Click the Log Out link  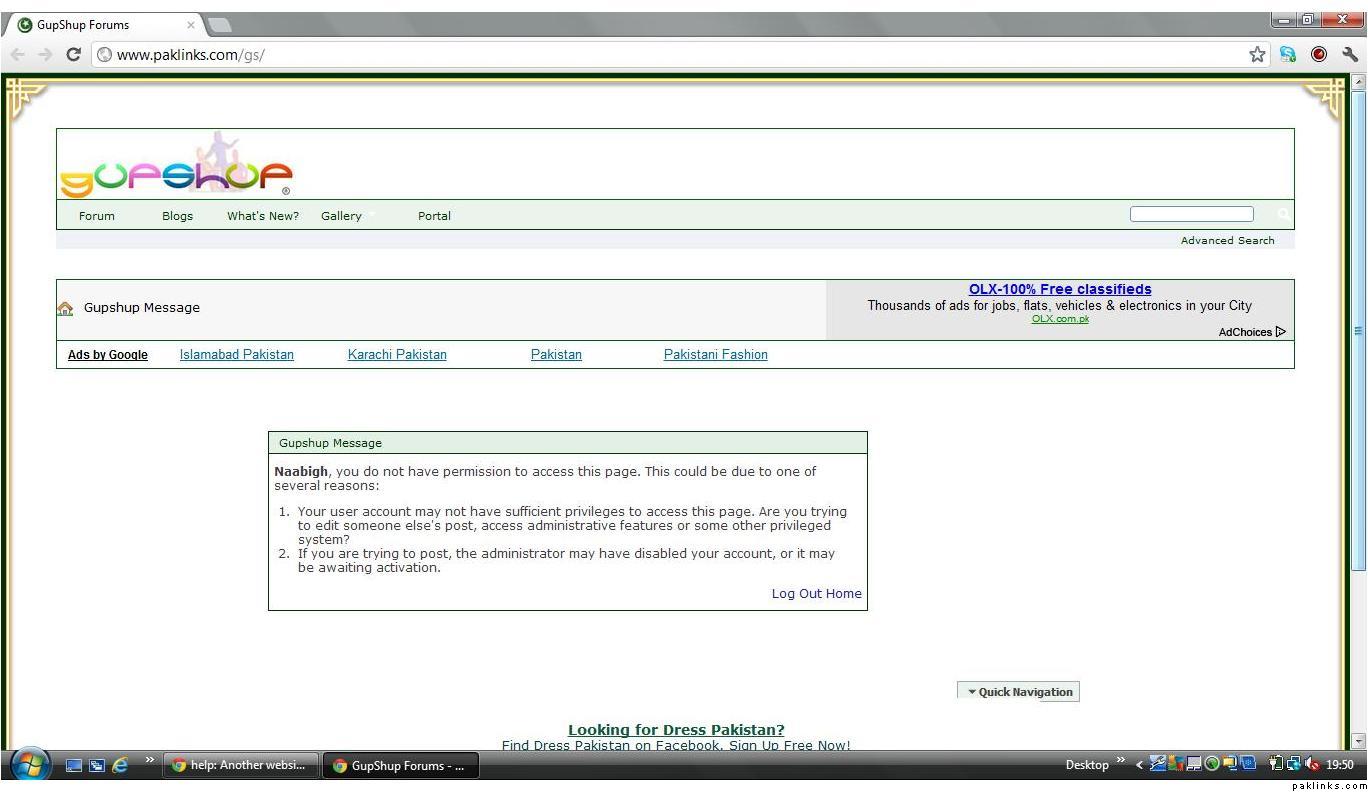click(x=796, y=594)
